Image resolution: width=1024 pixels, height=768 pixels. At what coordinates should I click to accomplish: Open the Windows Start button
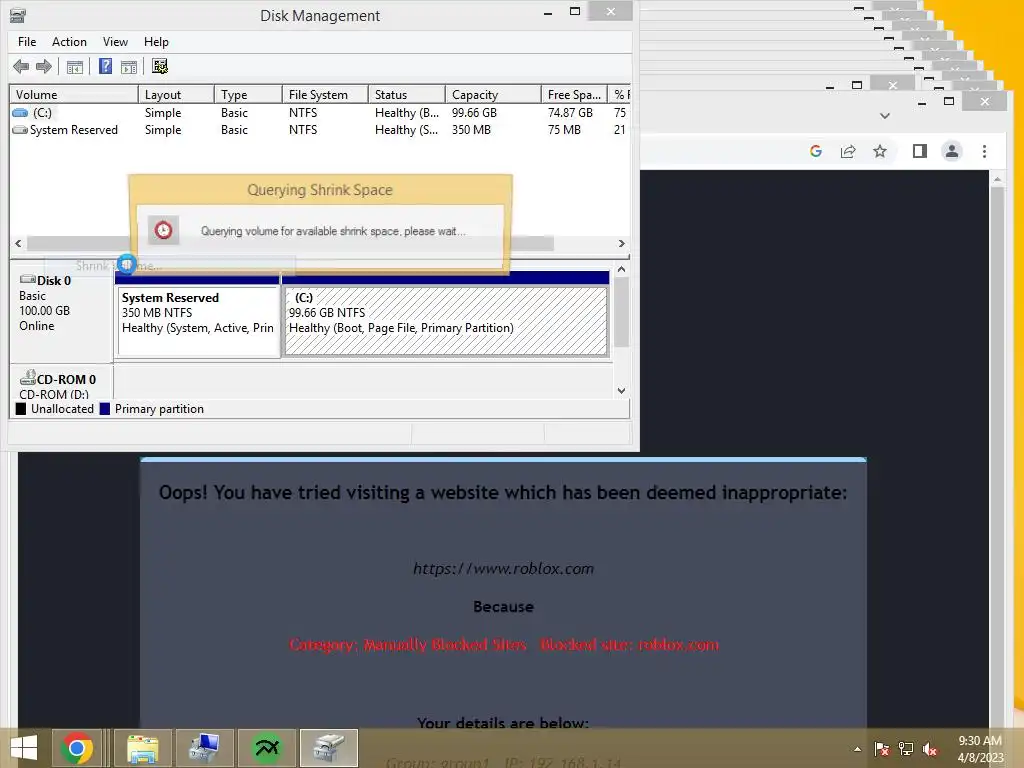pos(24,748)
